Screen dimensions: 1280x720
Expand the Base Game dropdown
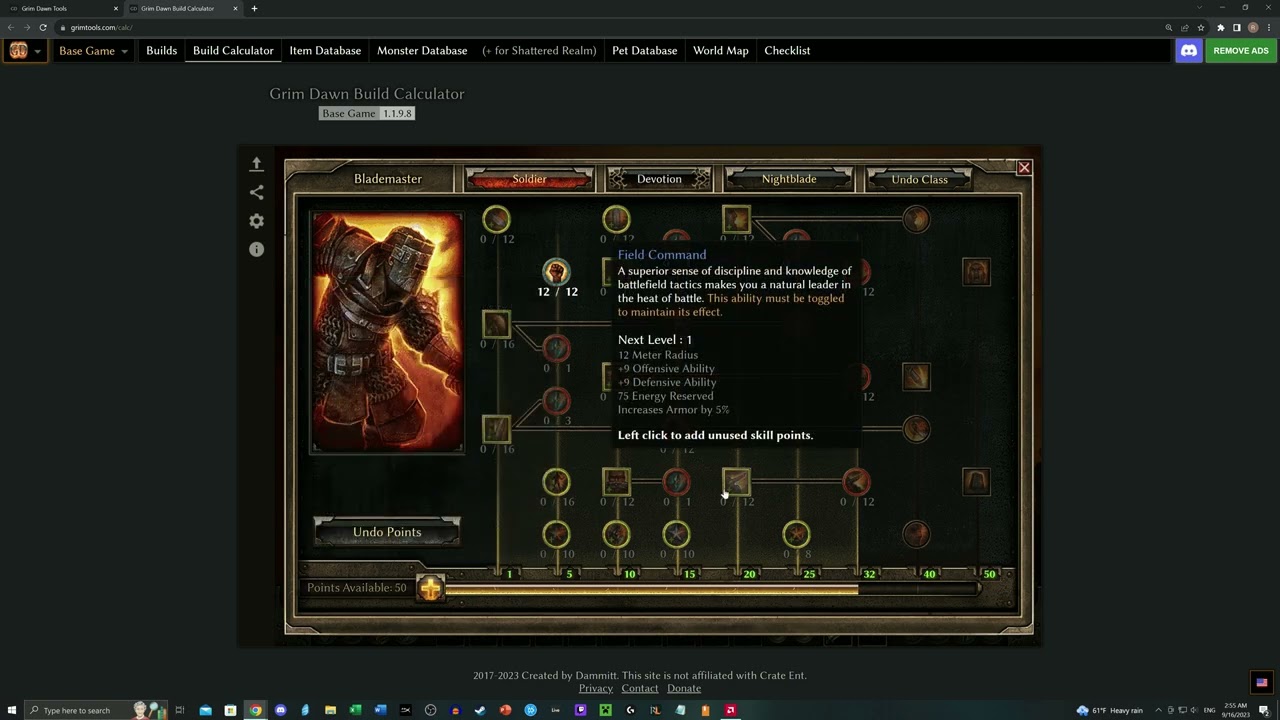93,51
